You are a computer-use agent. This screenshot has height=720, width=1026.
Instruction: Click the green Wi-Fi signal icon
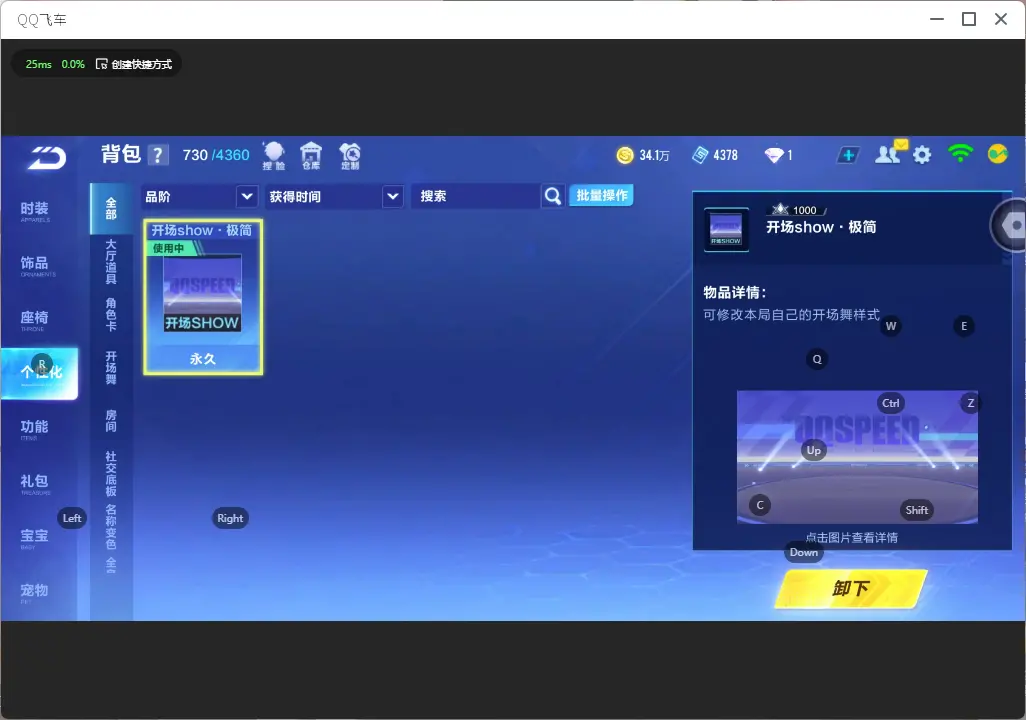[960, 154]
